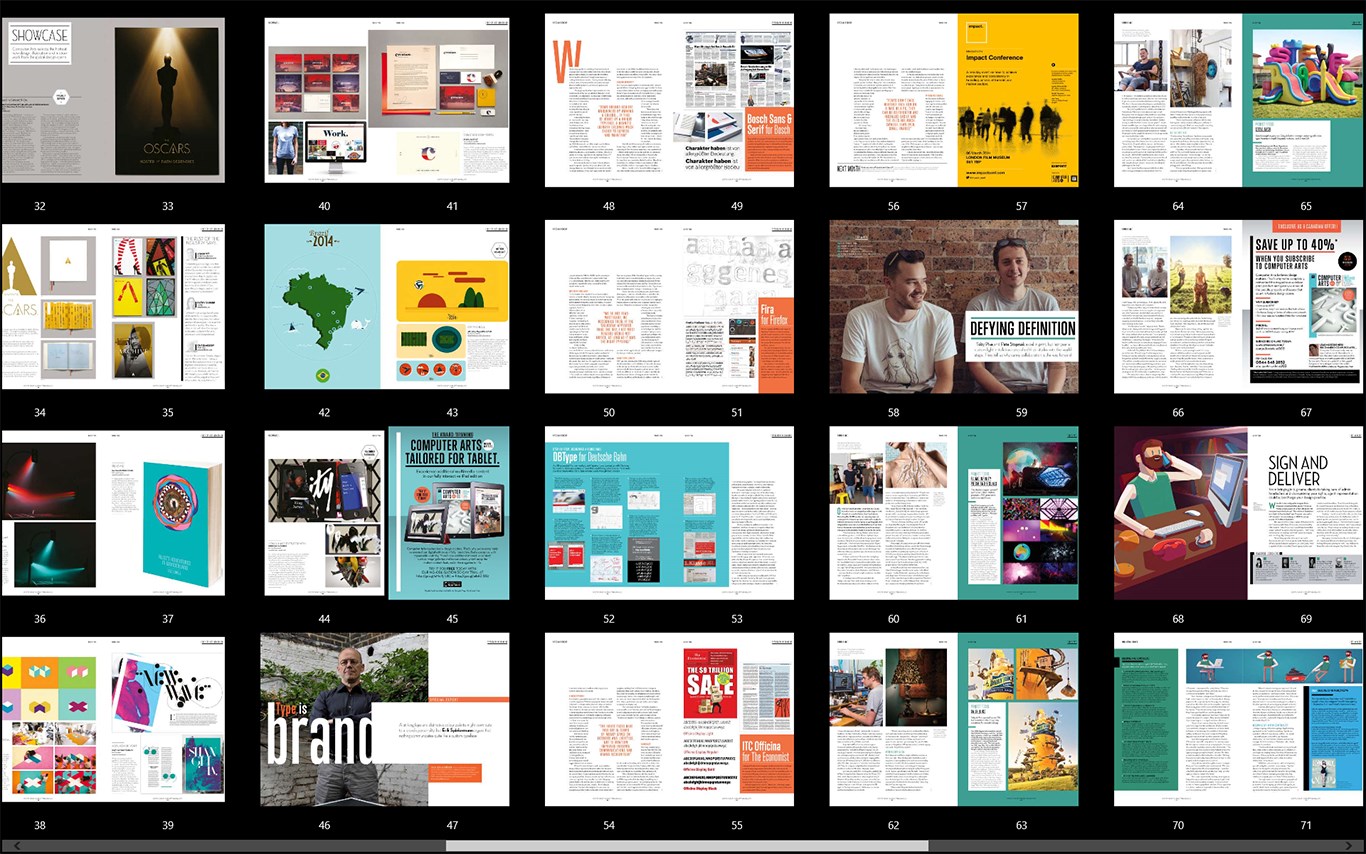Select the big orange W page 48
The image size is (1366, 854).
click(608, 100)
